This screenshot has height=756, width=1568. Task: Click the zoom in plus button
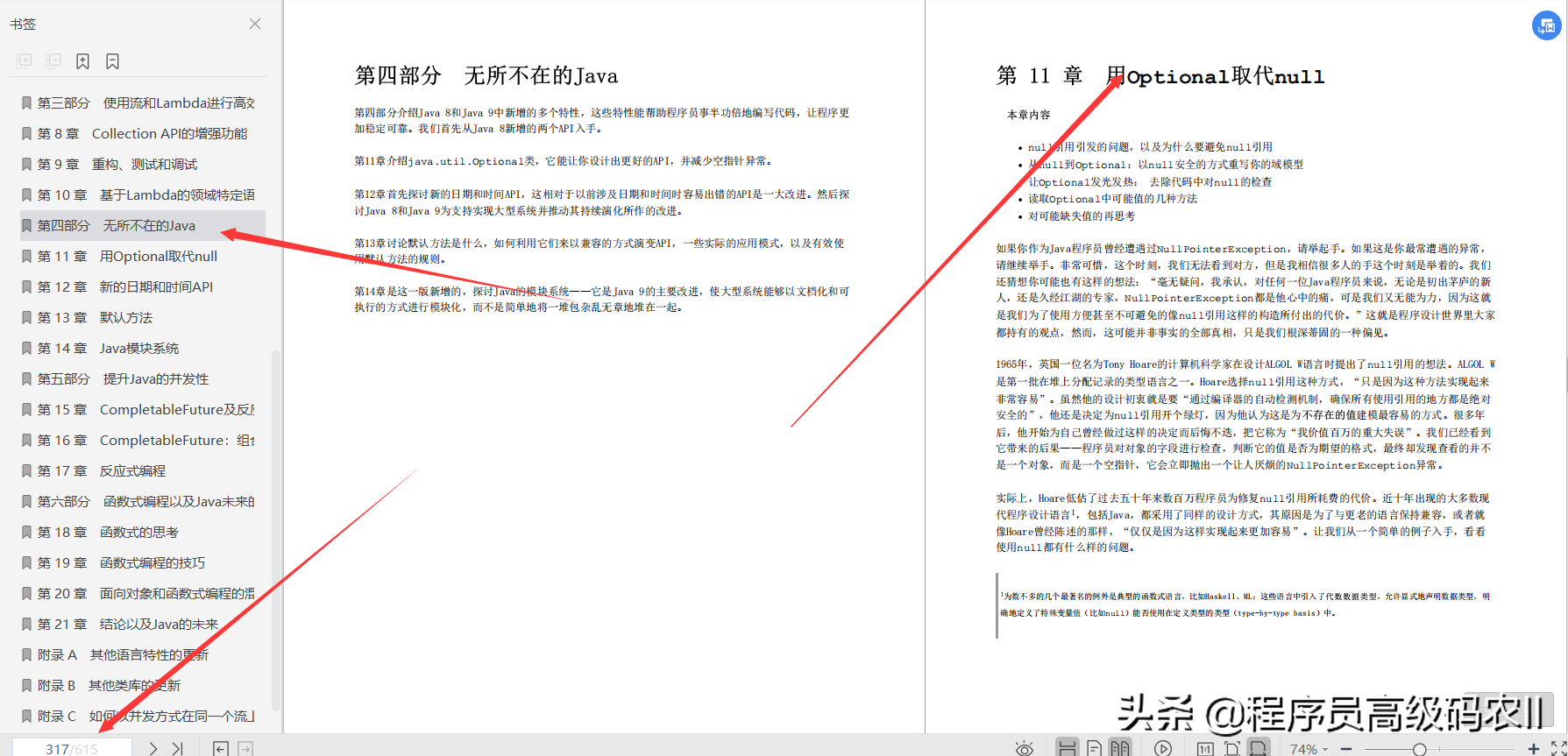click(x=1534, y=749)
